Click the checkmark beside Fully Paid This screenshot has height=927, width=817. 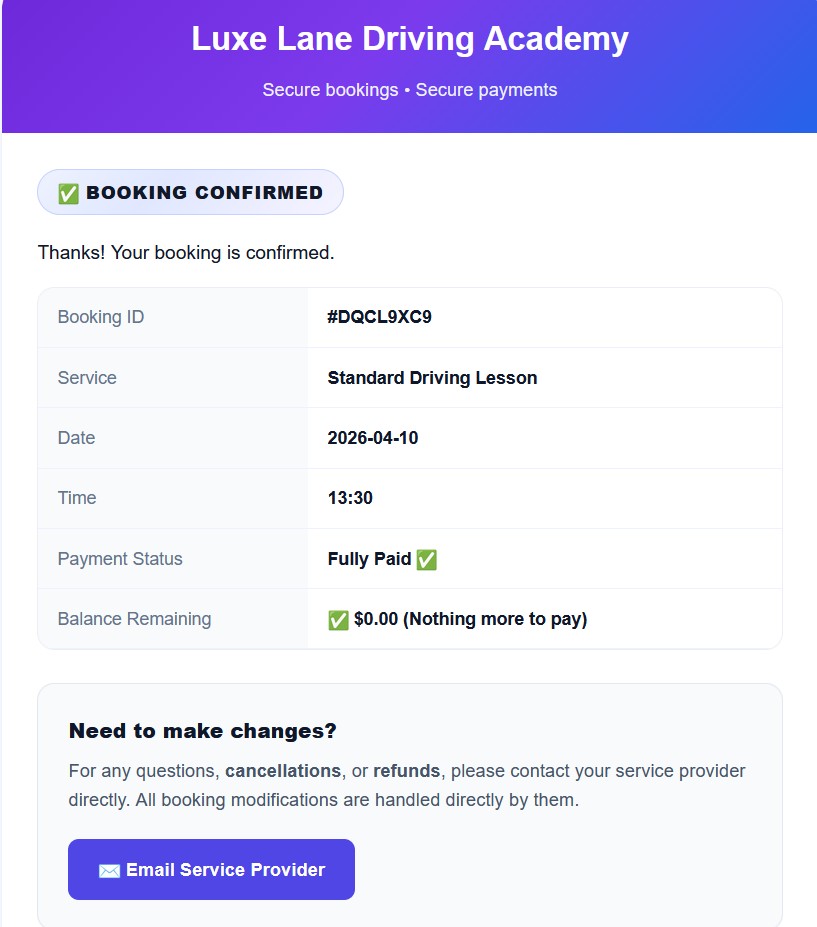pos(426,559)
